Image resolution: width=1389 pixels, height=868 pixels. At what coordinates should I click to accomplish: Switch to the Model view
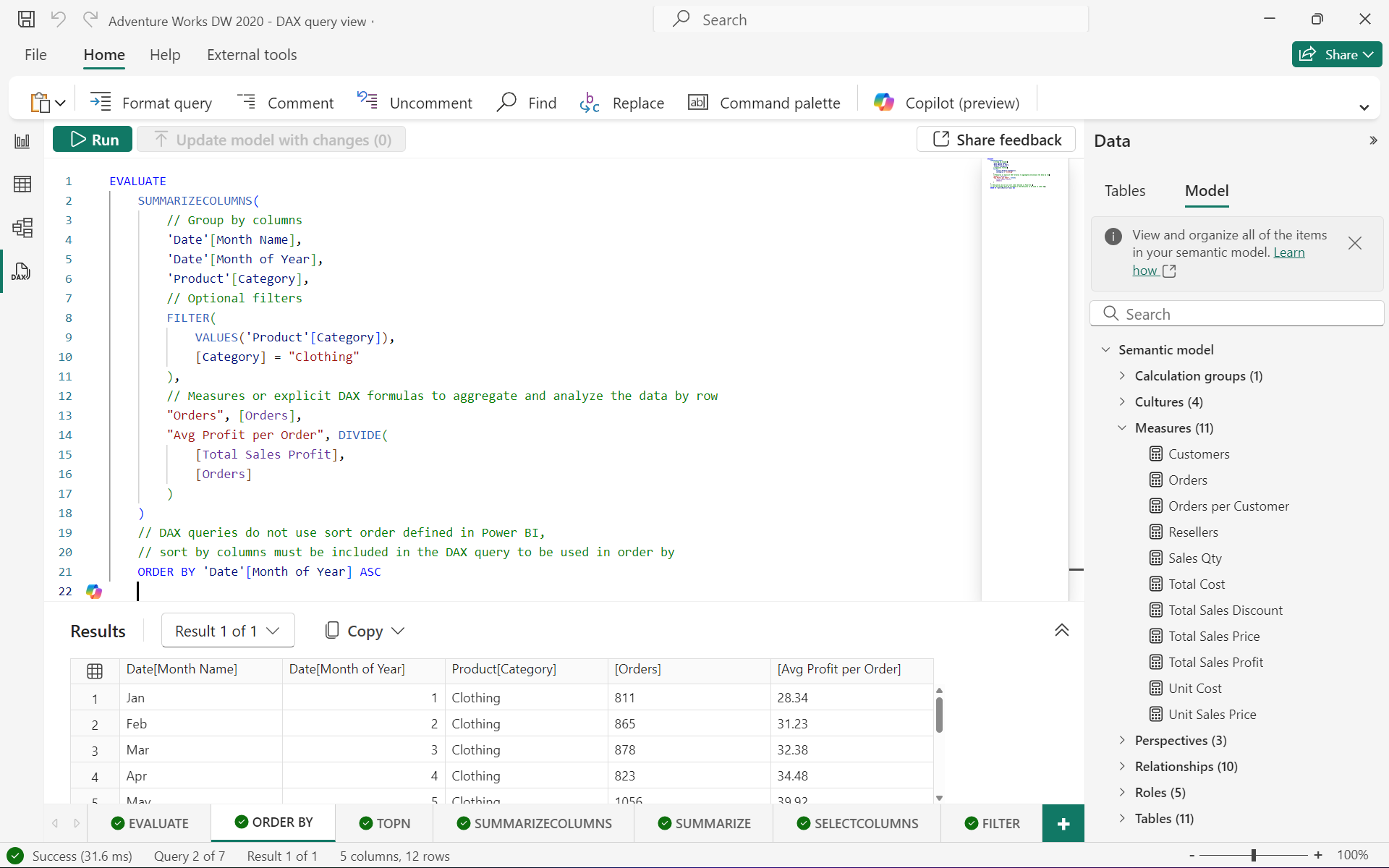pyautogui.click(x=1206, y=190)
